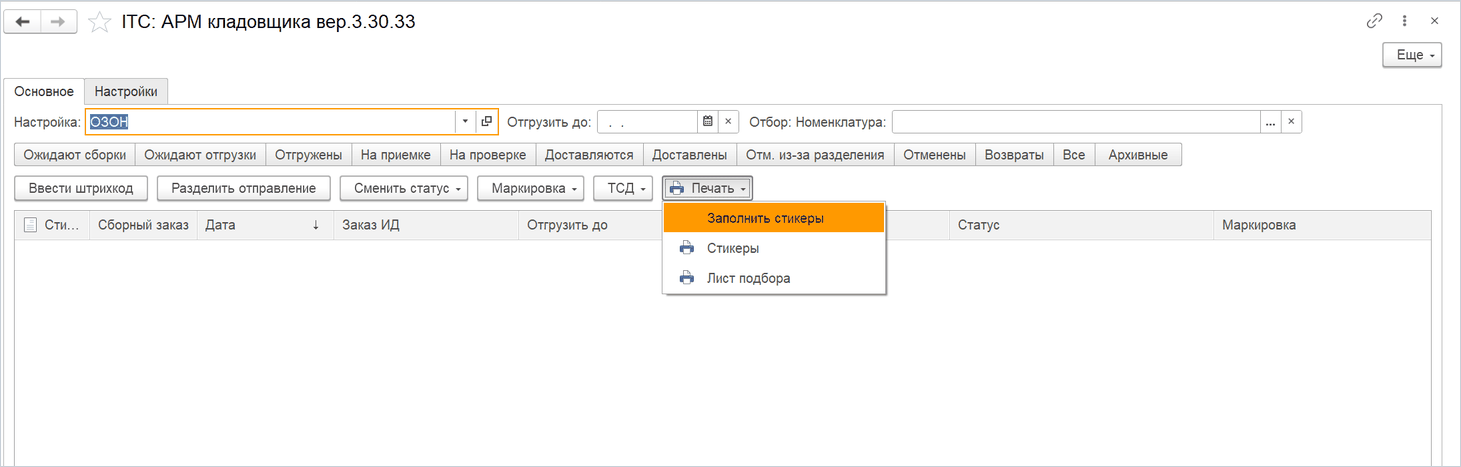The width and height of the screenshot is (1461, 467).
Task: Sort by Статус column header
Action: pyautogui.click(x=1081, y=225)
